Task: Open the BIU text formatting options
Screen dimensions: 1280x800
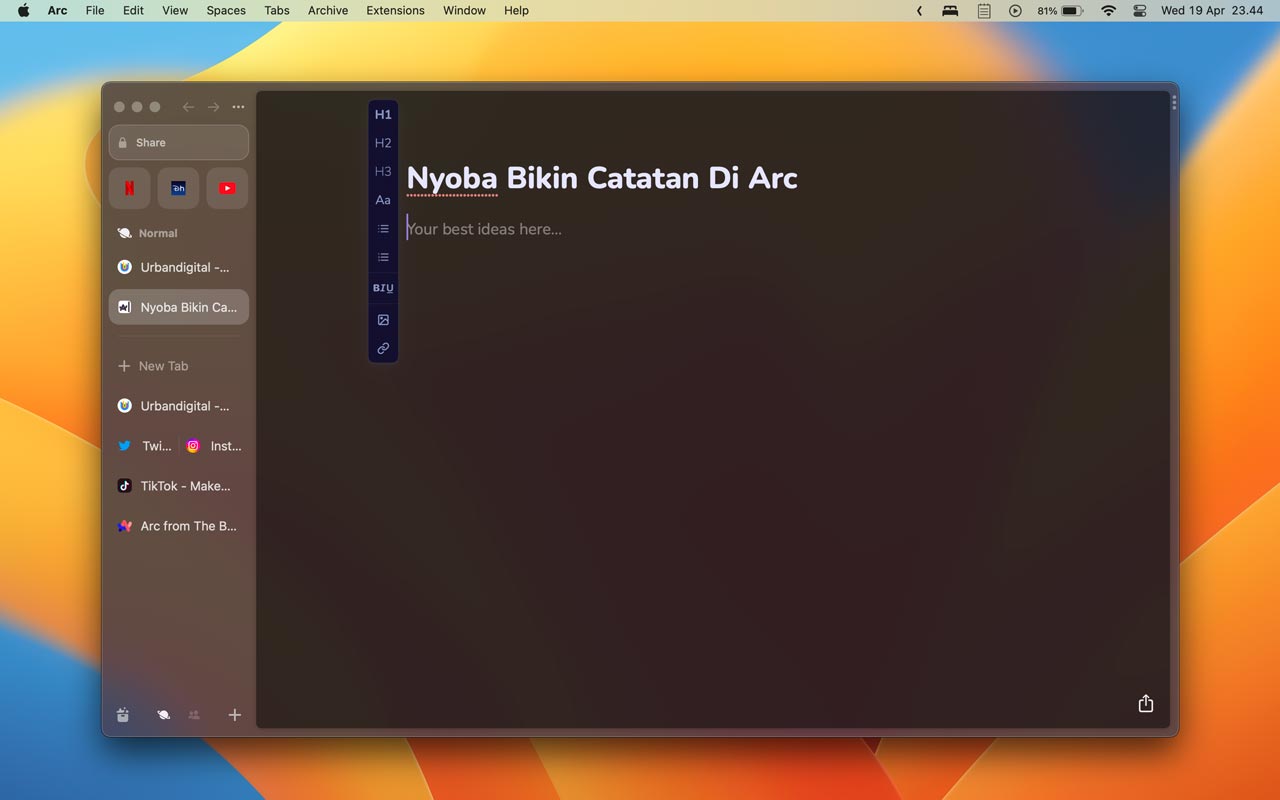Action: [x=383, y=288]
